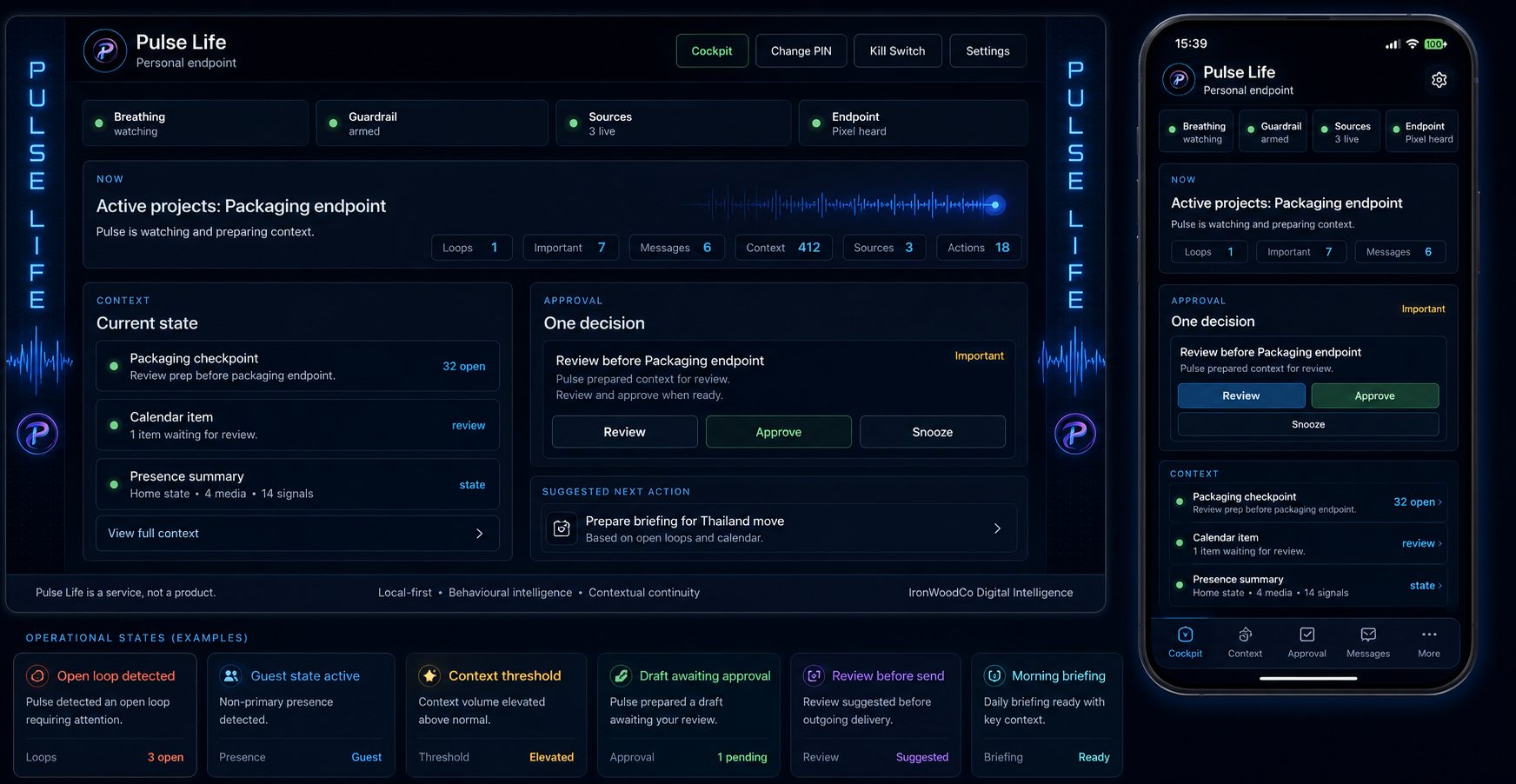Expand the Thailand move briefing chevron

[x=997, y=528]
